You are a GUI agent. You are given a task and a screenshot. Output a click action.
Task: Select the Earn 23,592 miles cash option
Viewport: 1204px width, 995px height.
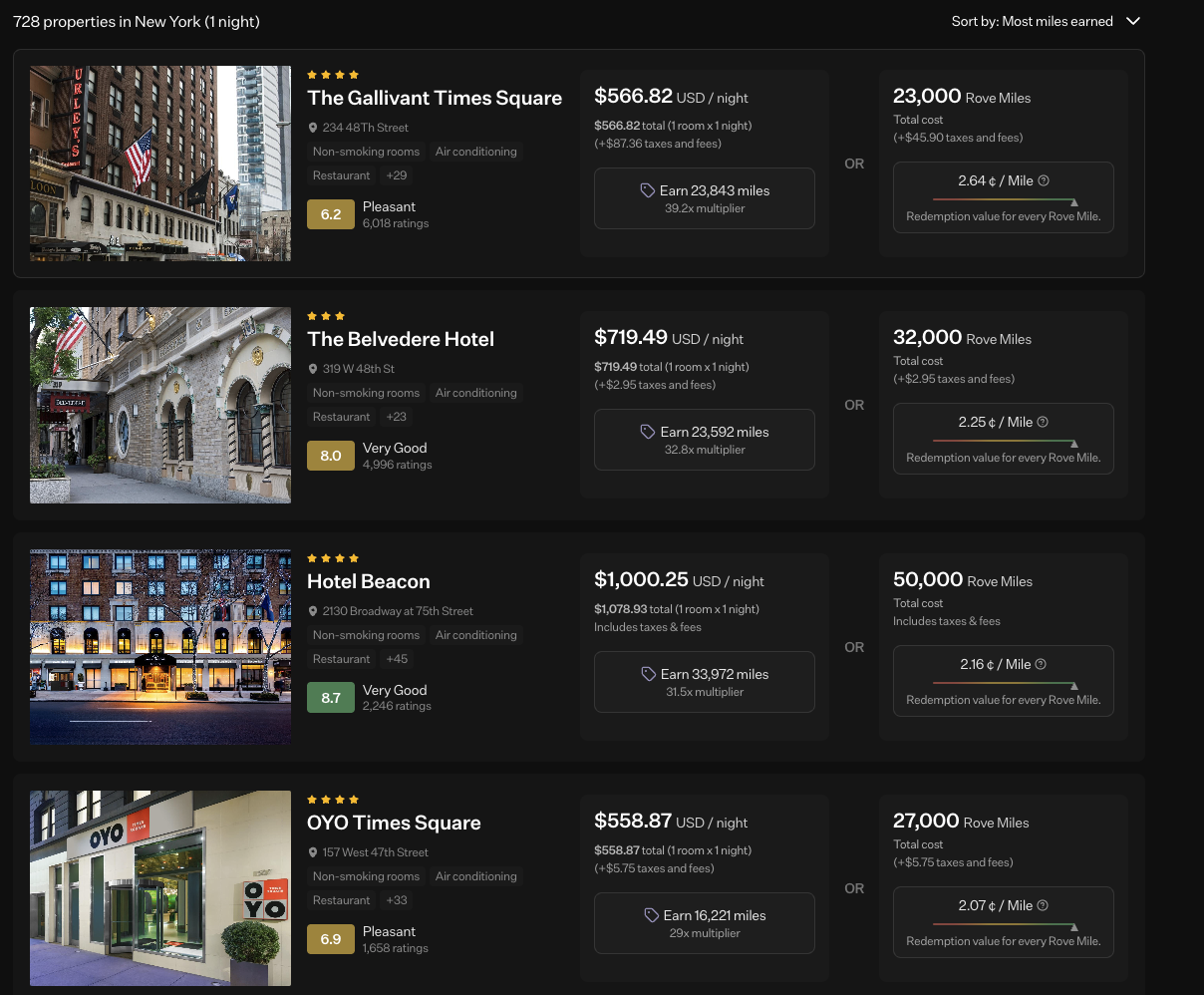point(704,440)
